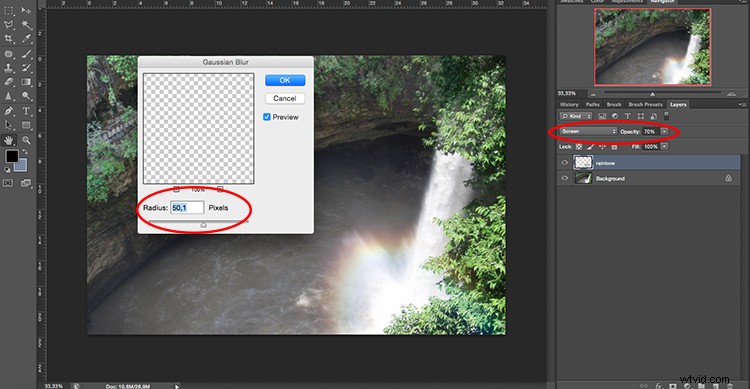This screenshot has width=750, height=389.
Task: Select the Eyedropper tool
Action: (26, 38)
